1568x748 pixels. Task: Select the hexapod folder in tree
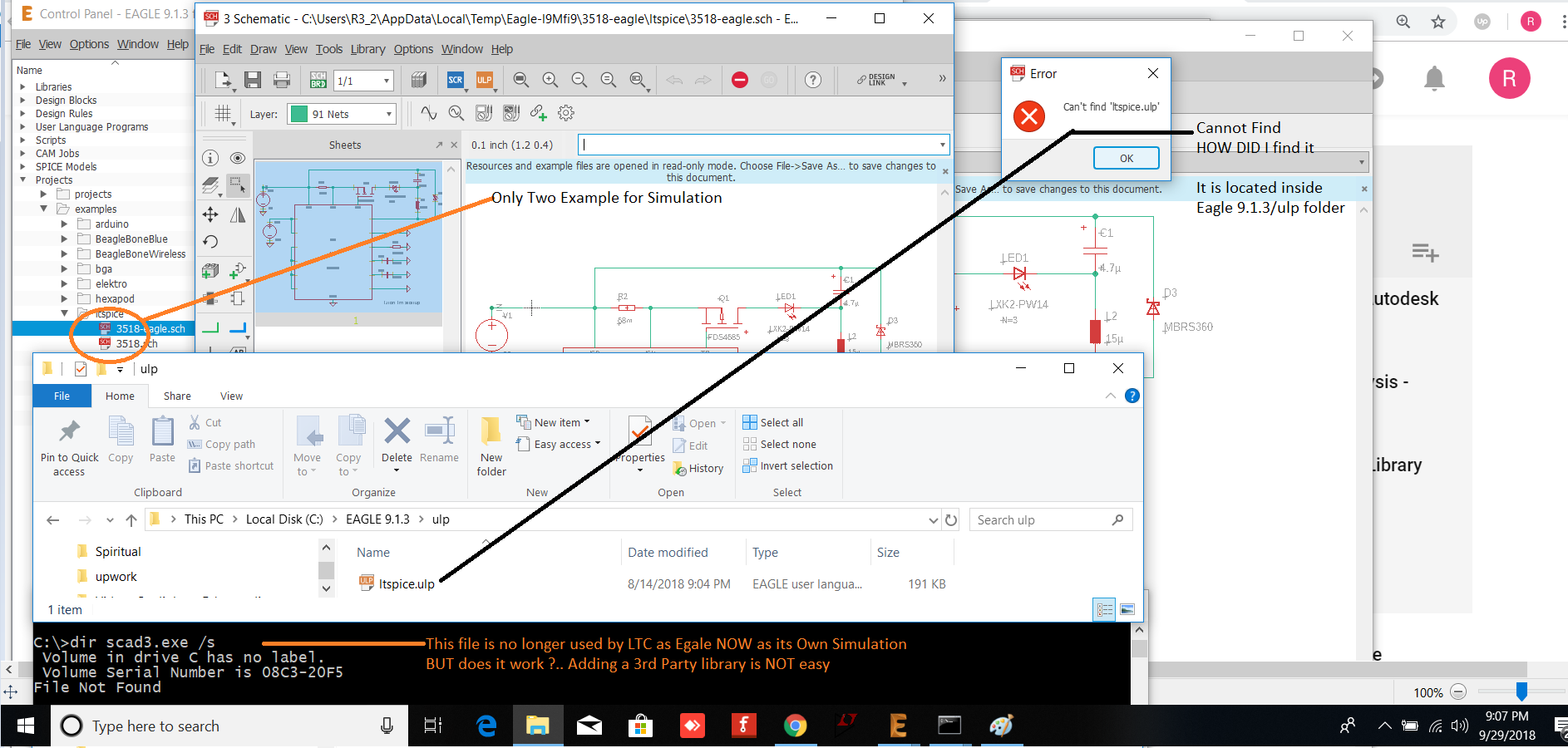(x=115, y=298)
